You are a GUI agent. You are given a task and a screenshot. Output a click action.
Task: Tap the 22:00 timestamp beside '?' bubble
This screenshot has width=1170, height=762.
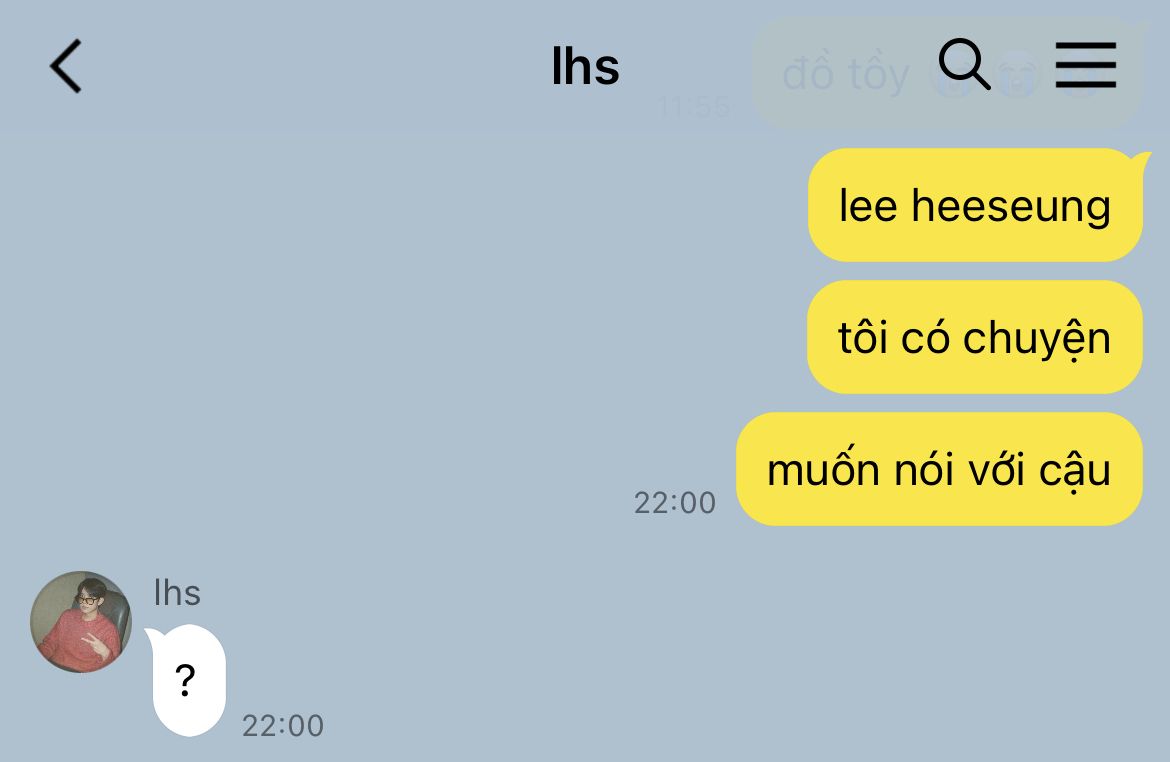tap(283, 725)
